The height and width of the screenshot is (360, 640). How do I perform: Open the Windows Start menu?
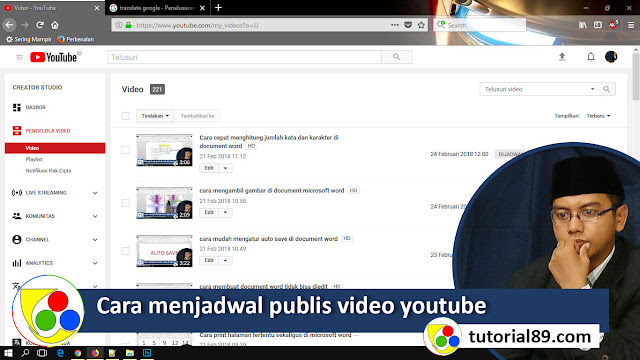8,353
